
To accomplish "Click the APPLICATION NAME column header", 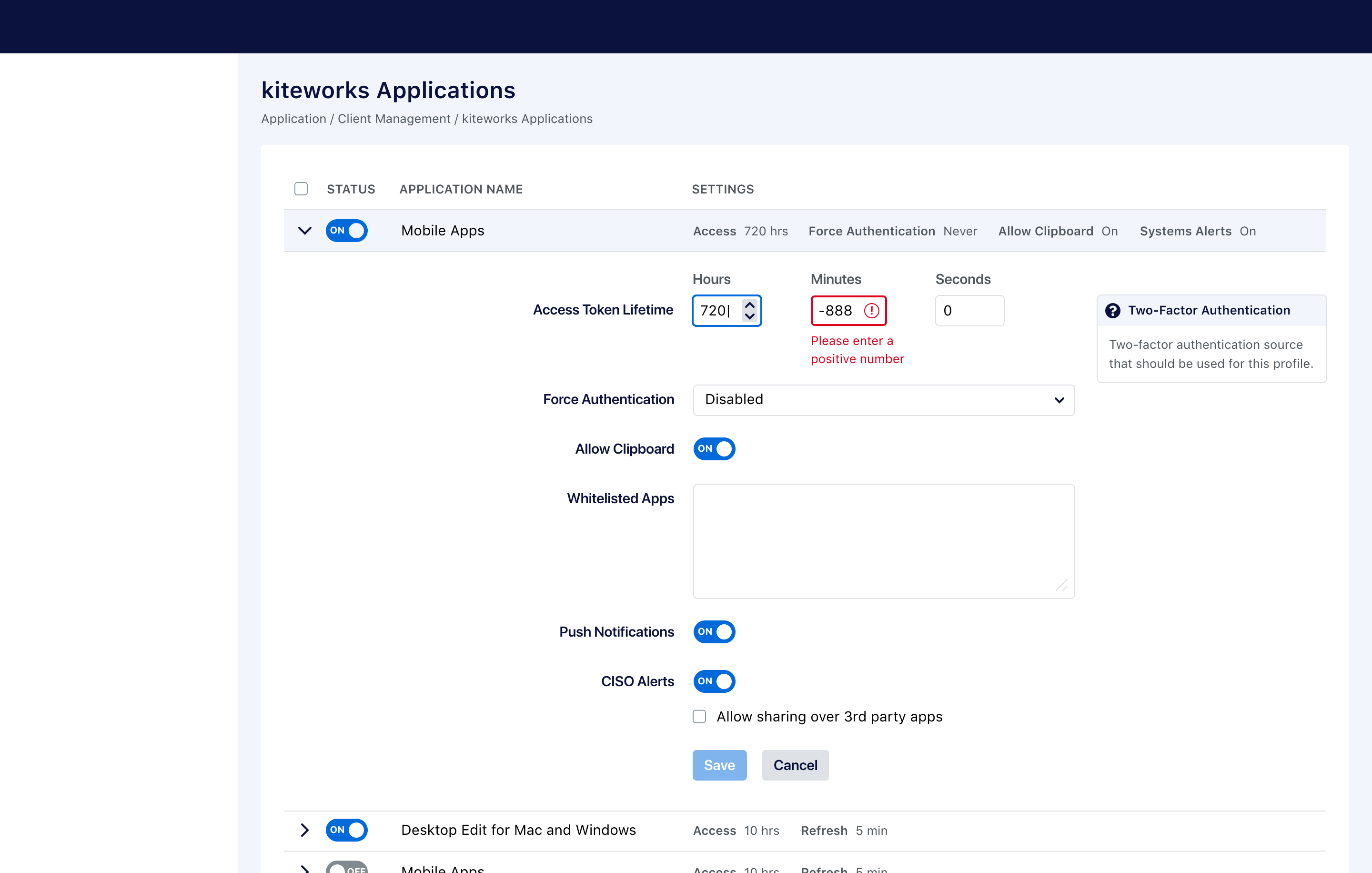I will pos(461,189).
